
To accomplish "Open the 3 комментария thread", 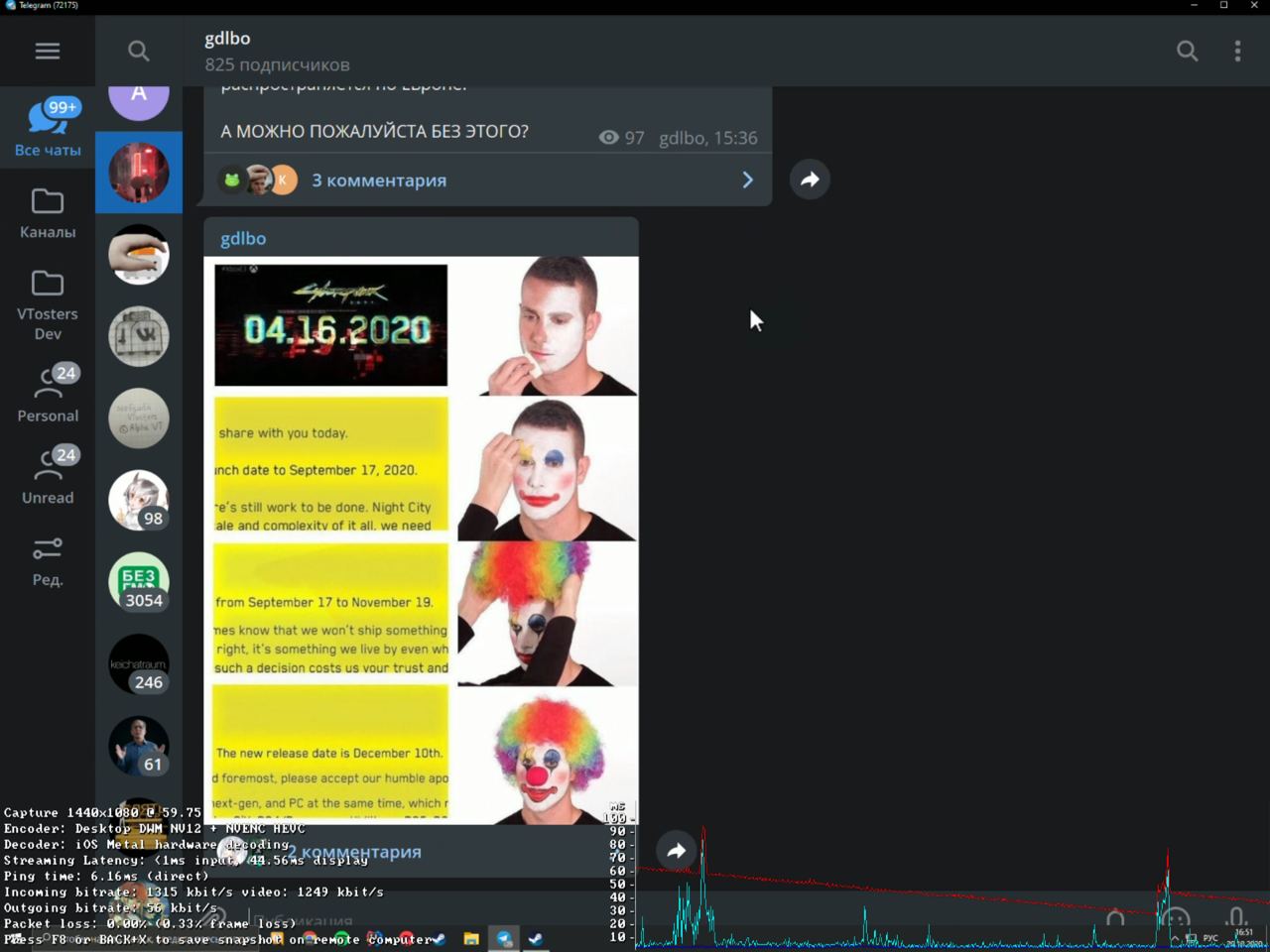I will click(379, 180).
